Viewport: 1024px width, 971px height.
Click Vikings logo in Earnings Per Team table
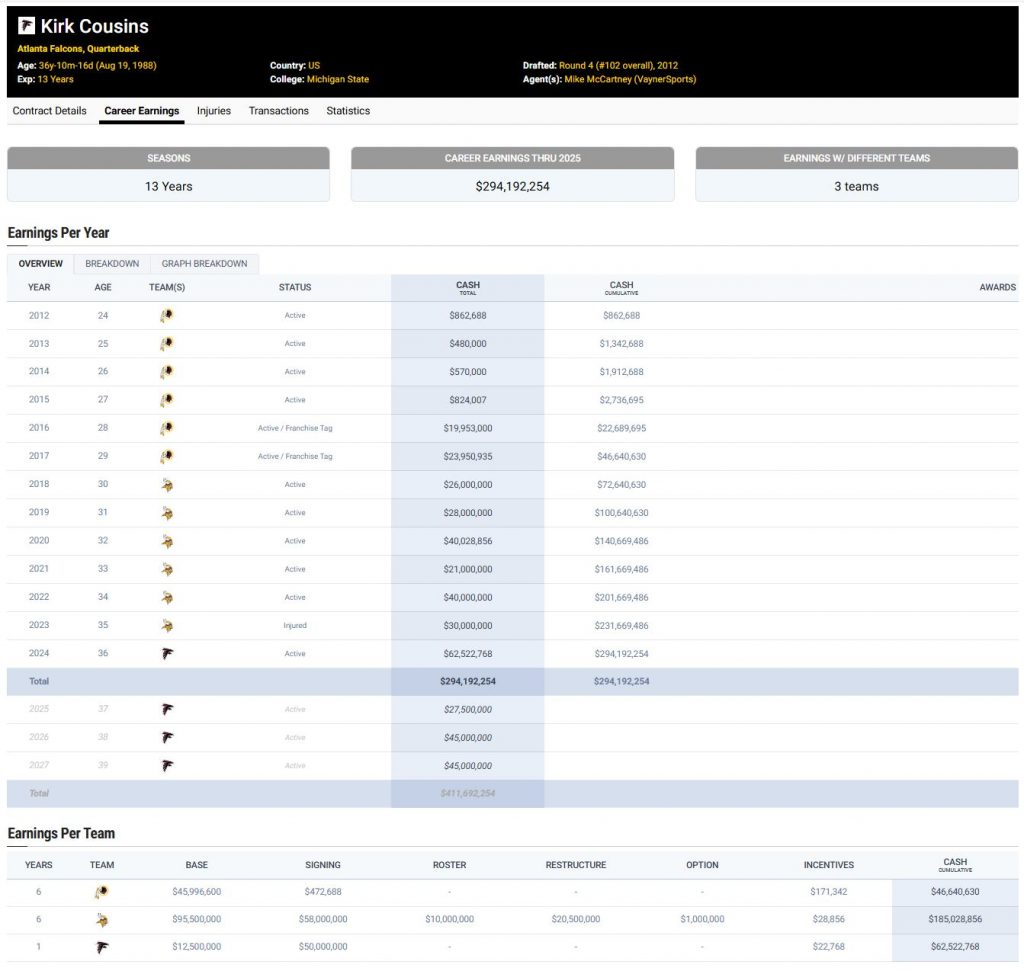point(102,920)
